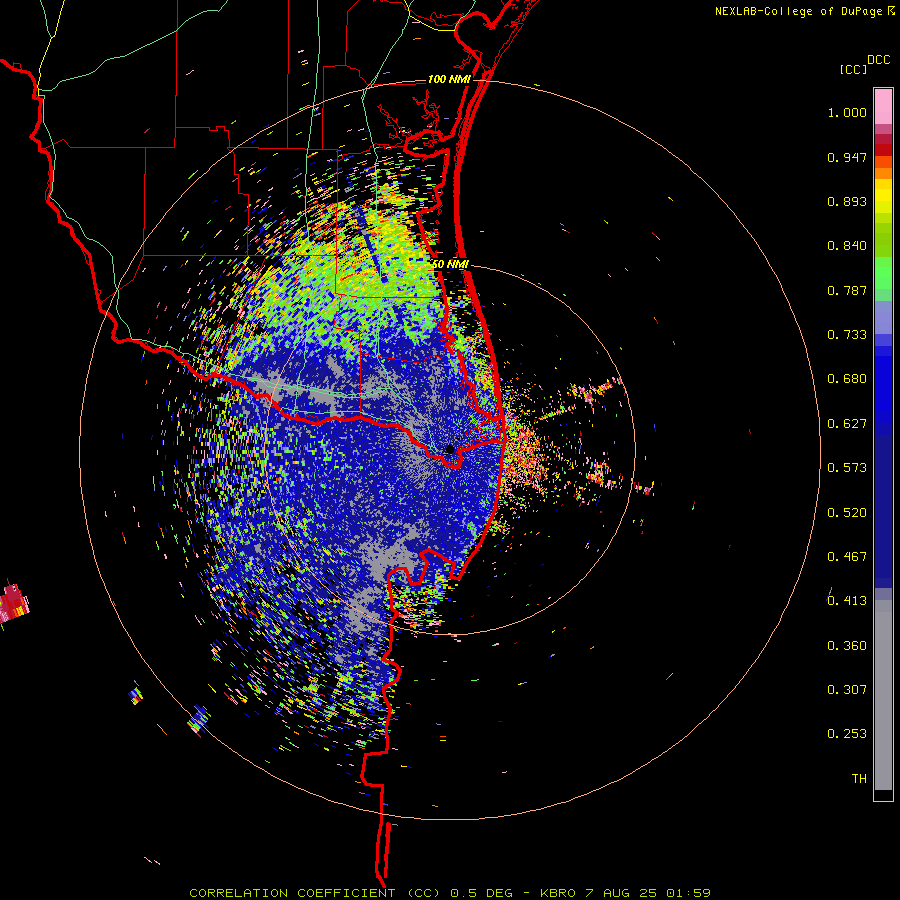Click the bright green color bar segment

(883, 273)
